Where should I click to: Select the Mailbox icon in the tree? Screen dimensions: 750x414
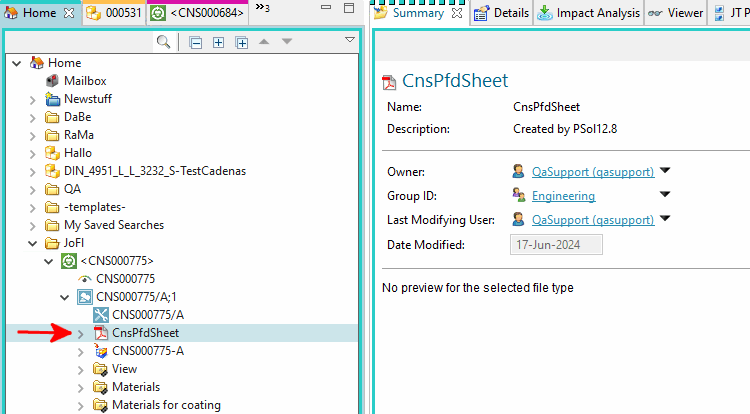(x=52, y=81)
